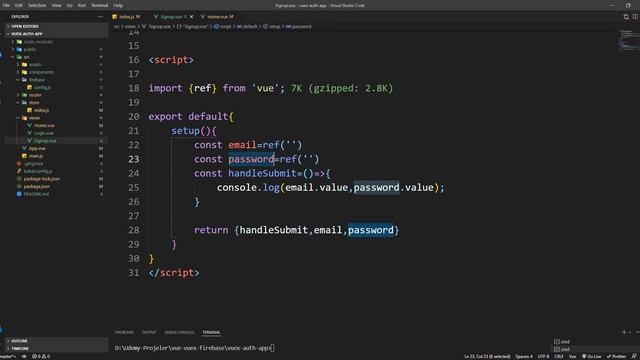Image resolution: width=640 pixels, height=360 pixels.
Task: Open package.json file
Action: coord(37,187)
